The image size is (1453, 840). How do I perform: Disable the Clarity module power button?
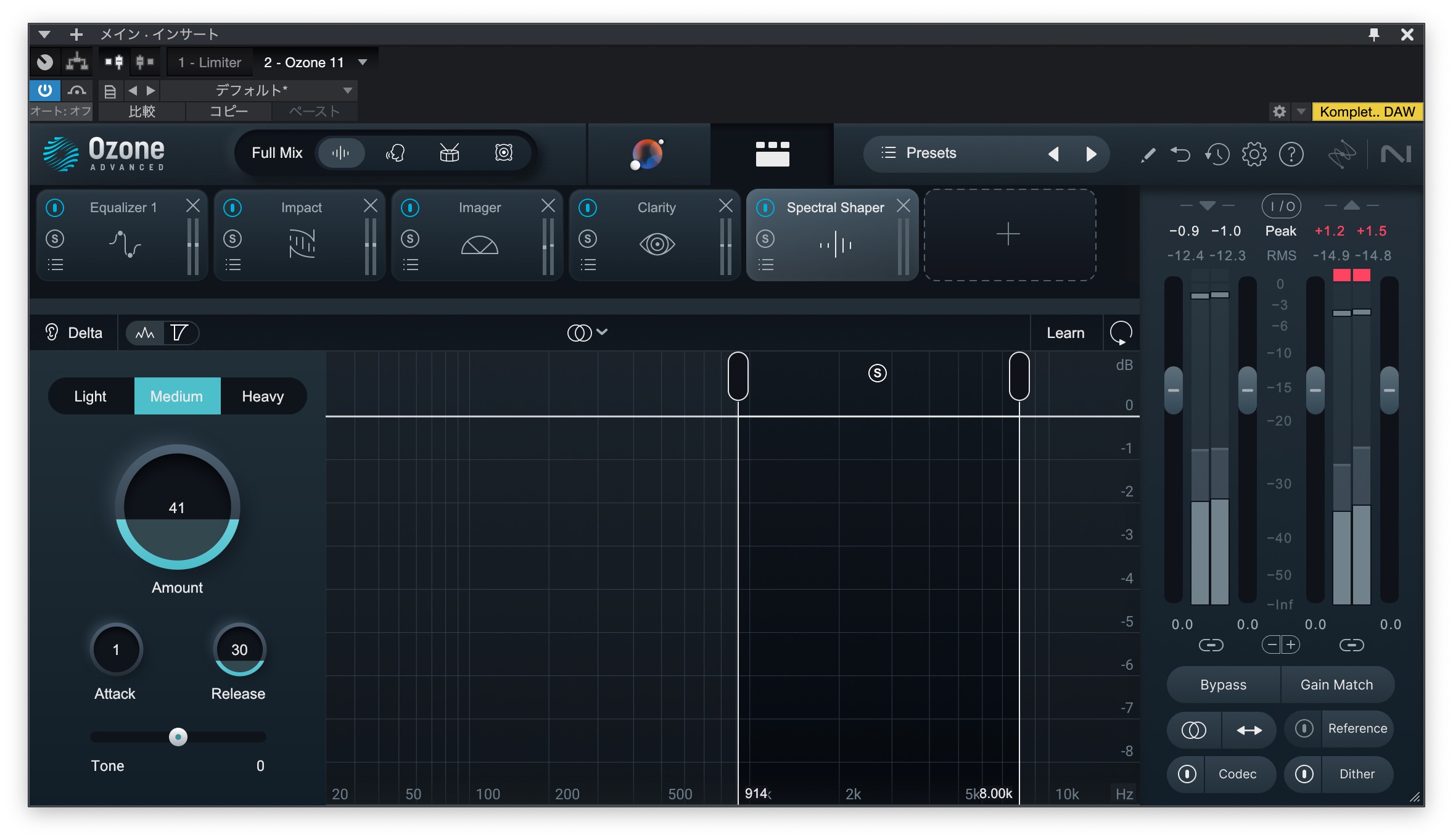588,208
